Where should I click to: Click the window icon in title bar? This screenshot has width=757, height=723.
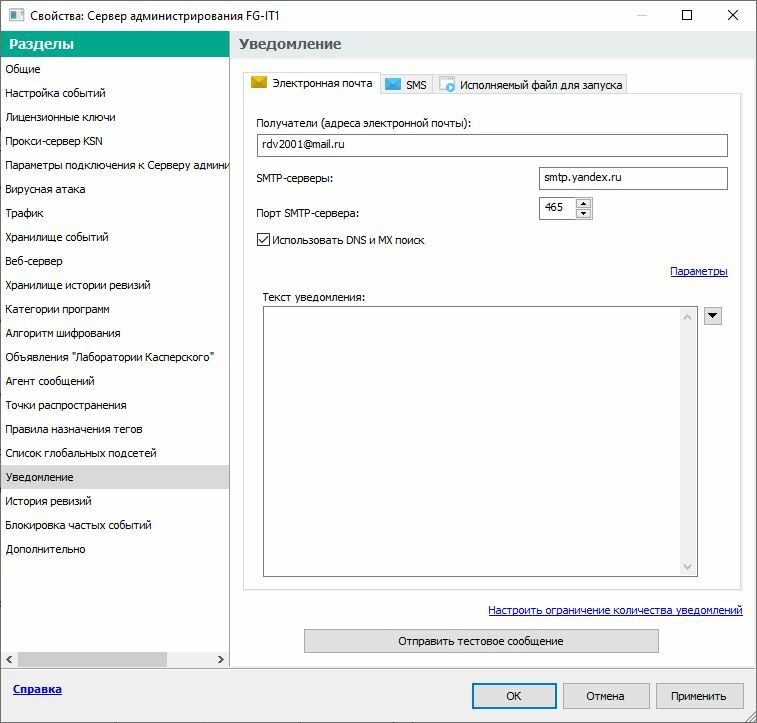click(x=16, y=15)
